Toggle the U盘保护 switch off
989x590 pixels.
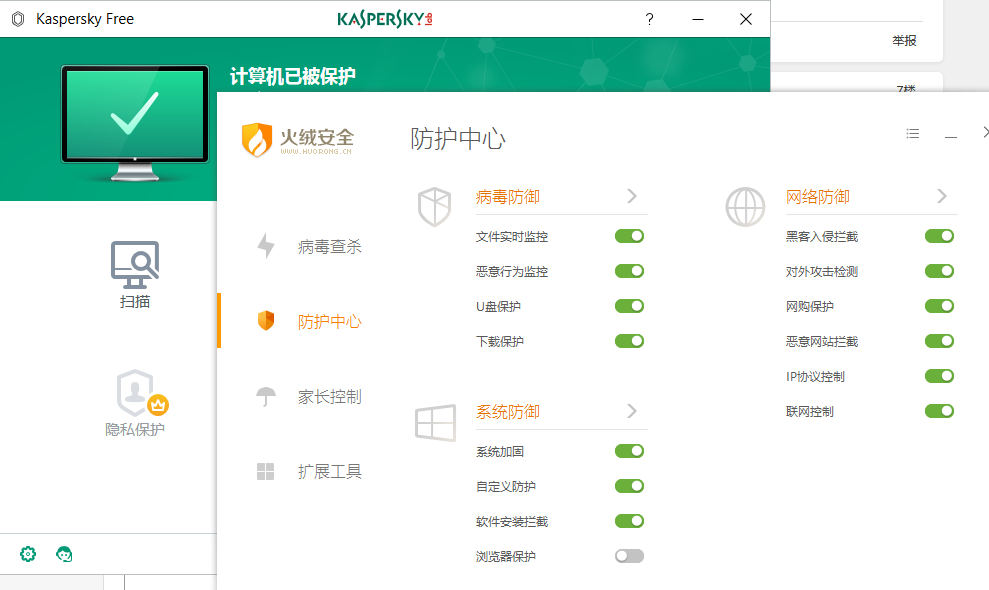click(x=629, y=307)
